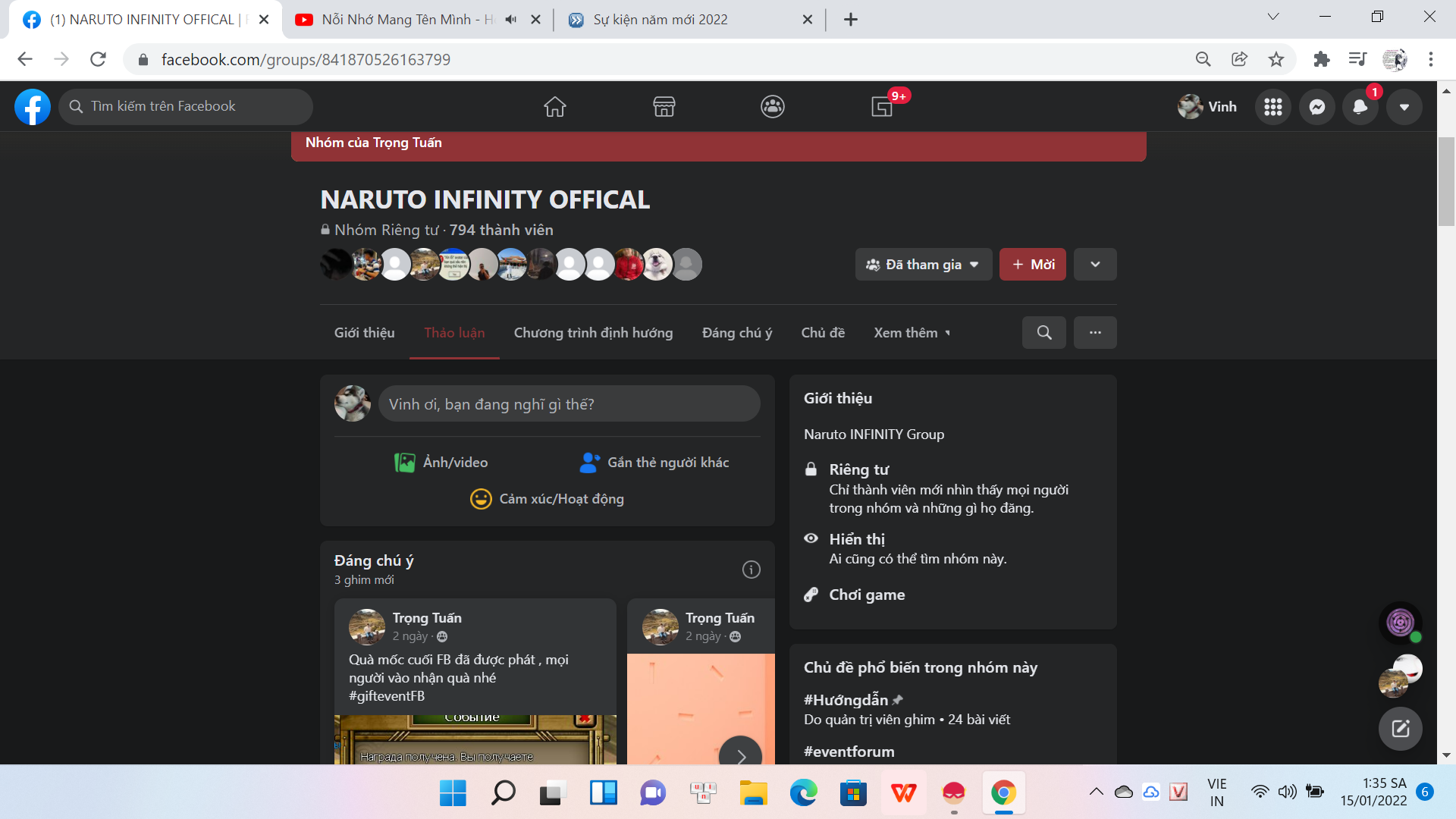The height and width of the screenshot is (819, 1456).
Task: Open browser zoom magnifier icon
Action: [1203, 59]
